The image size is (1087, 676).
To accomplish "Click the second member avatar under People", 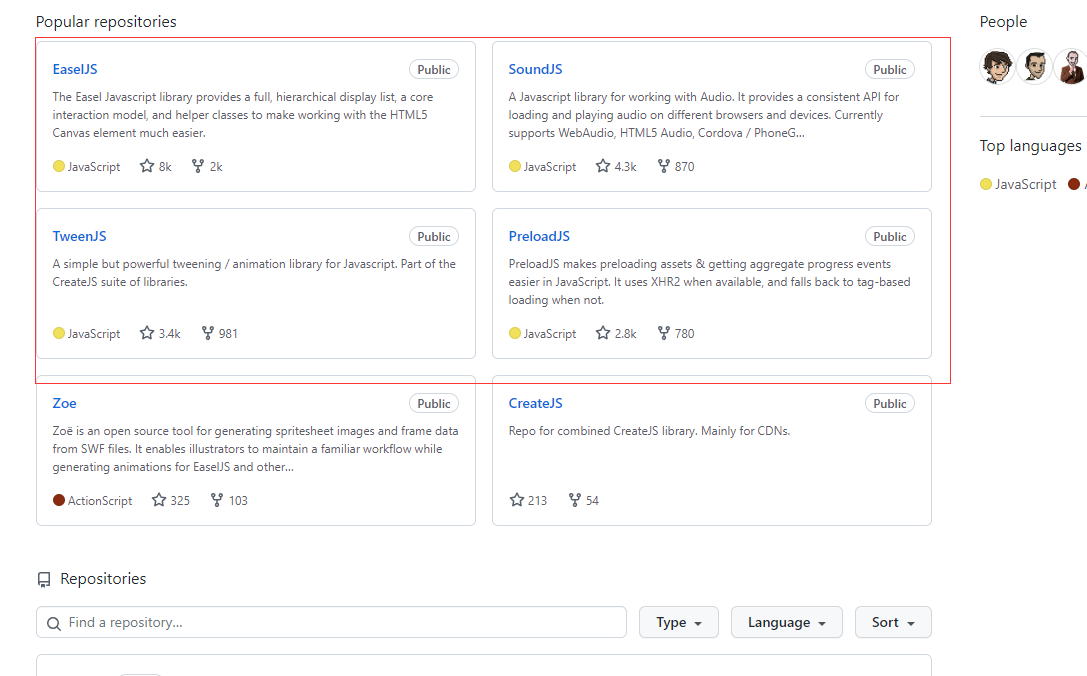I will (1035, 67).
